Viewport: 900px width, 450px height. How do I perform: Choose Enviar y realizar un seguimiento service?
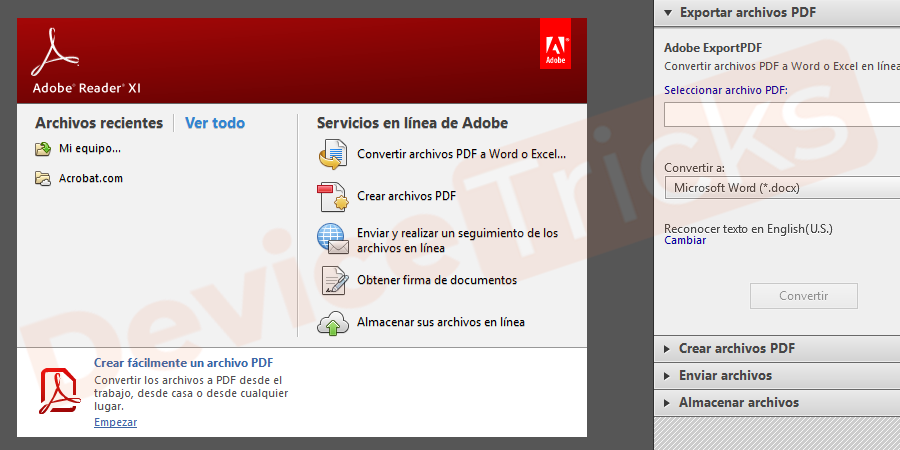[x=457, y=240]
